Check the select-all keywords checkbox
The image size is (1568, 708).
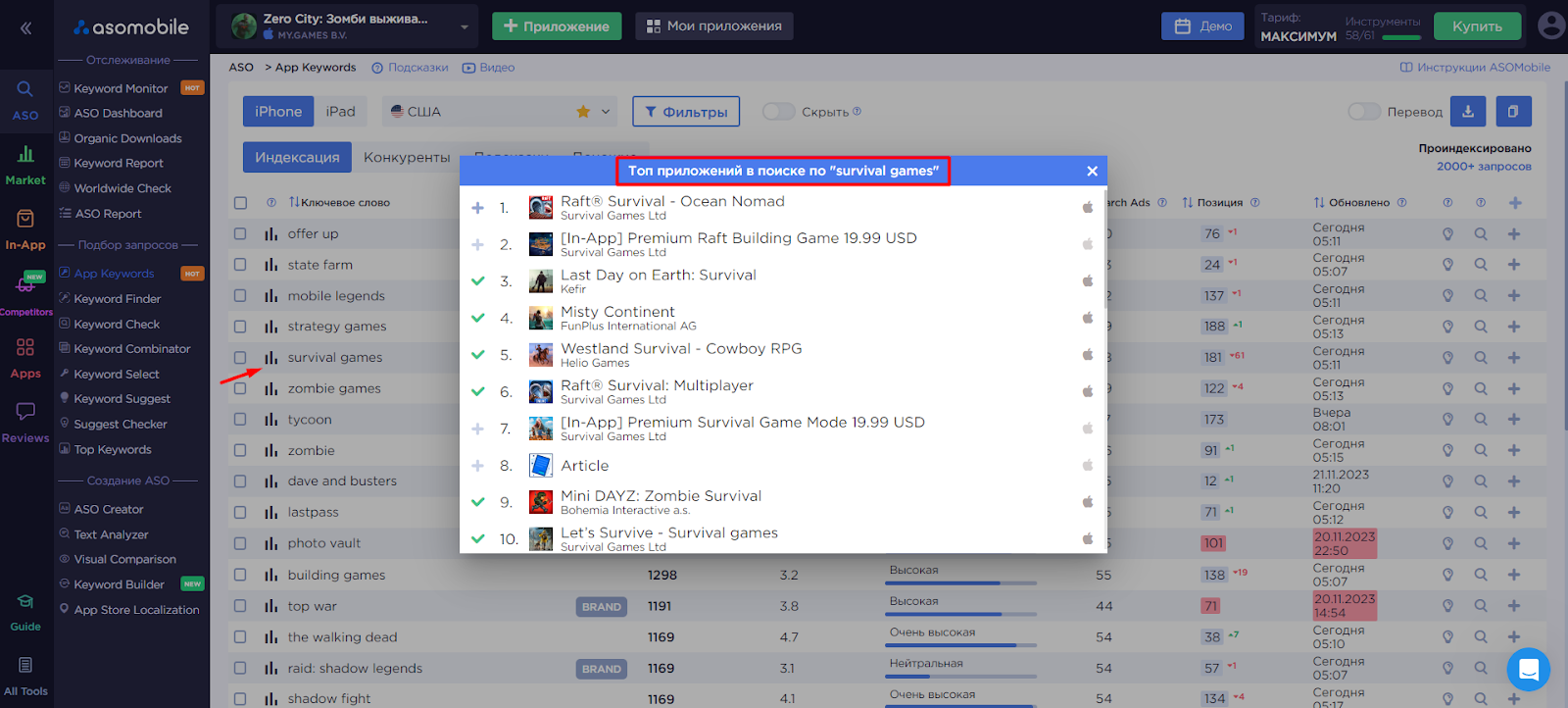click(x=240, y=203)
